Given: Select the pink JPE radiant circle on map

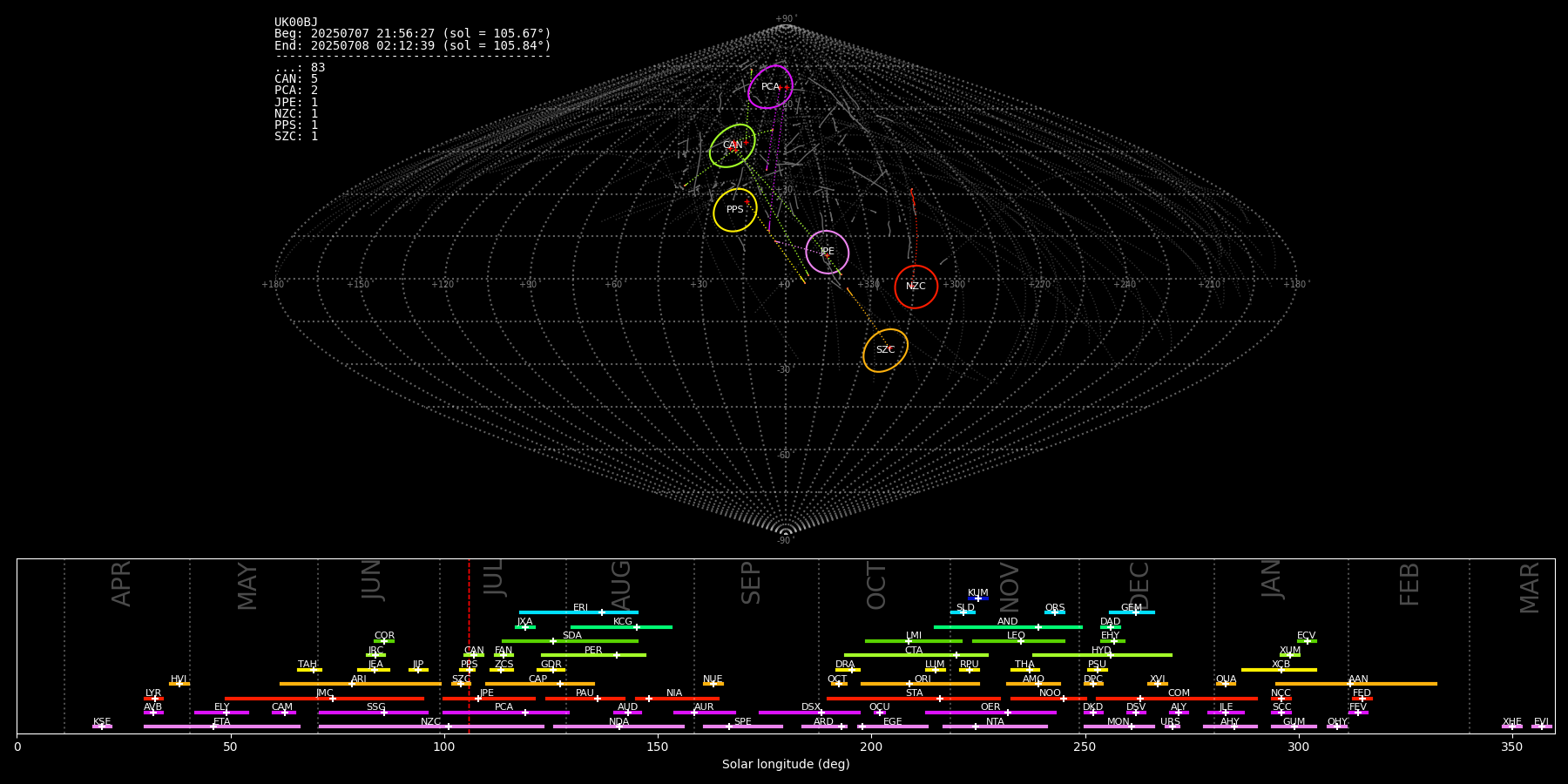Looking at the screenshot, I should [827, 252].
